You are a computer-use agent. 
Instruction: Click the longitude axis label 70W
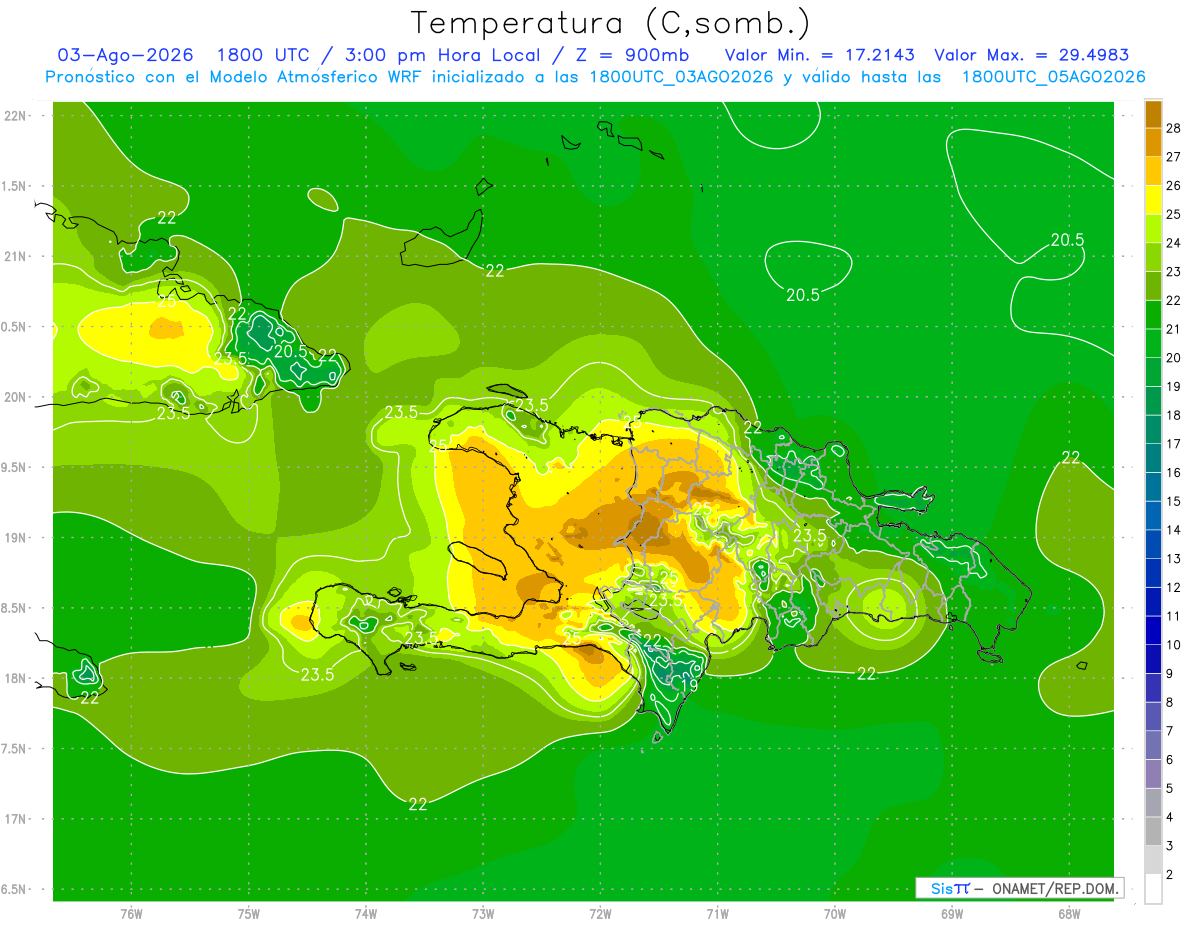tap(834, 912)
